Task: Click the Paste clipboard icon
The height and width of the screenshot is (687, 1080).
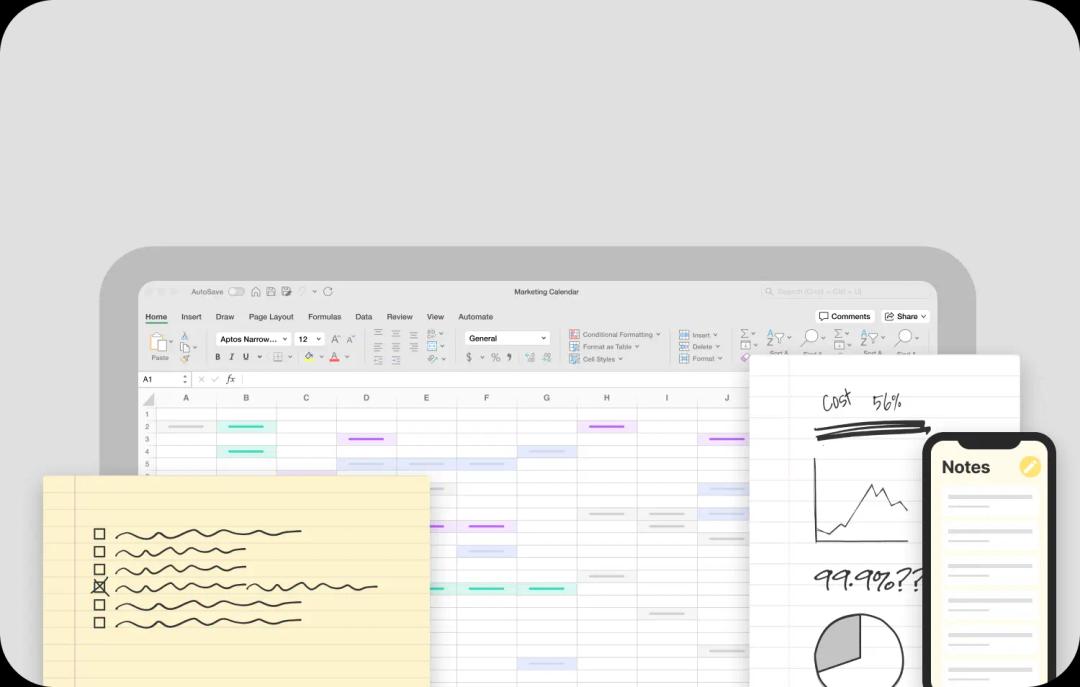Action: point(158,342)
